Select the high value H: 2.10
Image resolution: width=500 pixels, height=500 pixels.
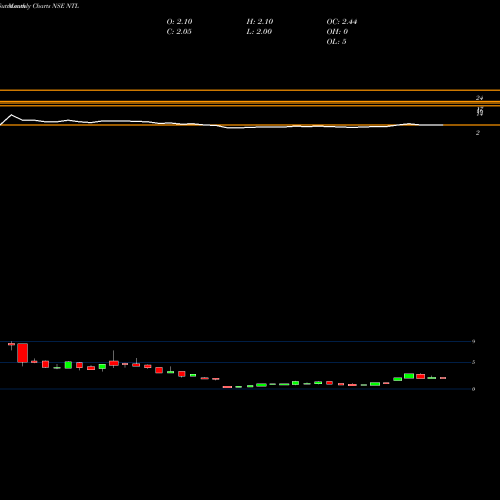(260, 22)
